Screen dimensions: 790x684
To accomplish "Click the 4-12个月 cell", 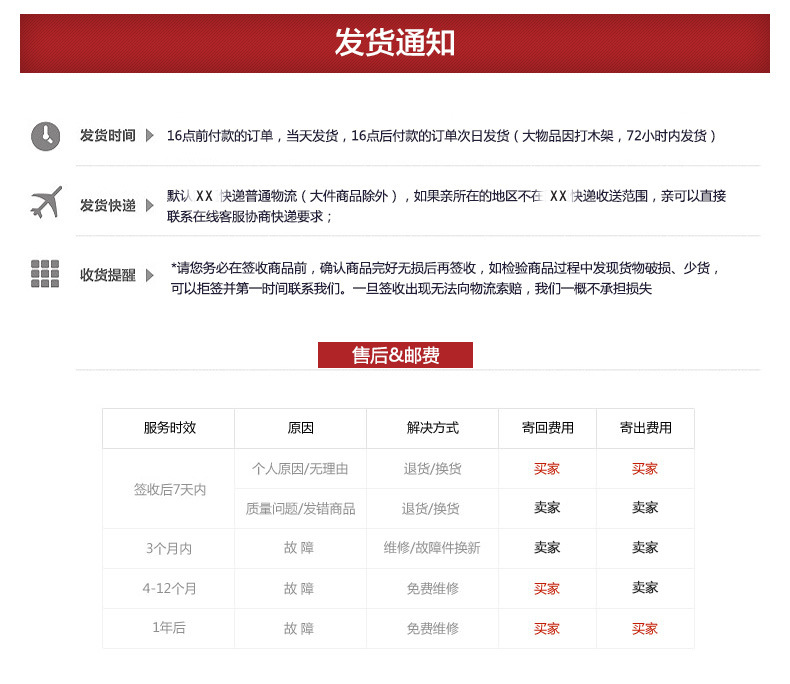I will [169, 588].
